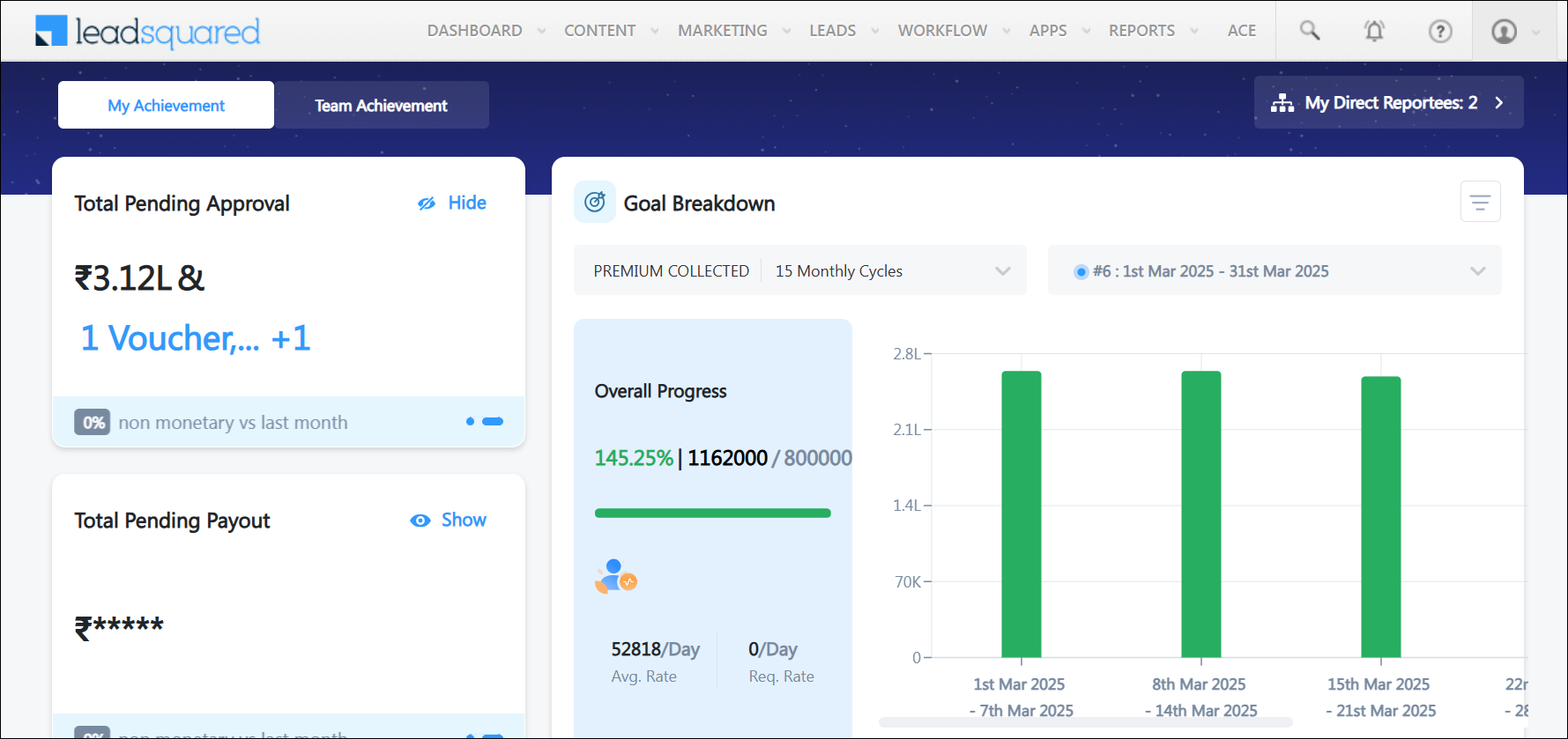
Task: Click the green bar for 15th Mar - 21st Mar 2025
Action: click(x=1381, y=517)
